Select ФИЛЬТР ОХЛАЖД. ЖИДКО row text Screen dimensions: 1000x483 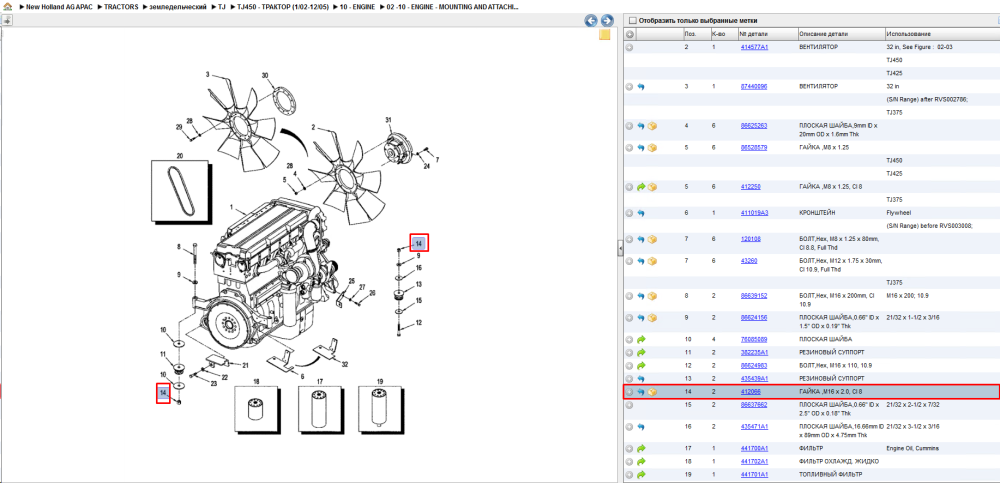click(839, 461)
